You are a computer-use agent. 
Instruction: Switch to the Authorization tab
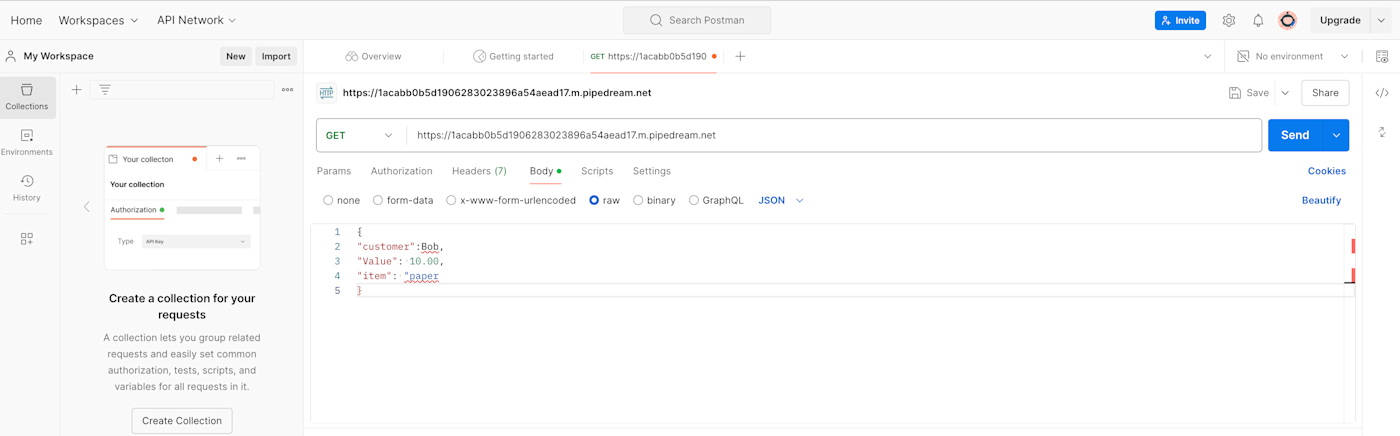[x=402, y=171]
